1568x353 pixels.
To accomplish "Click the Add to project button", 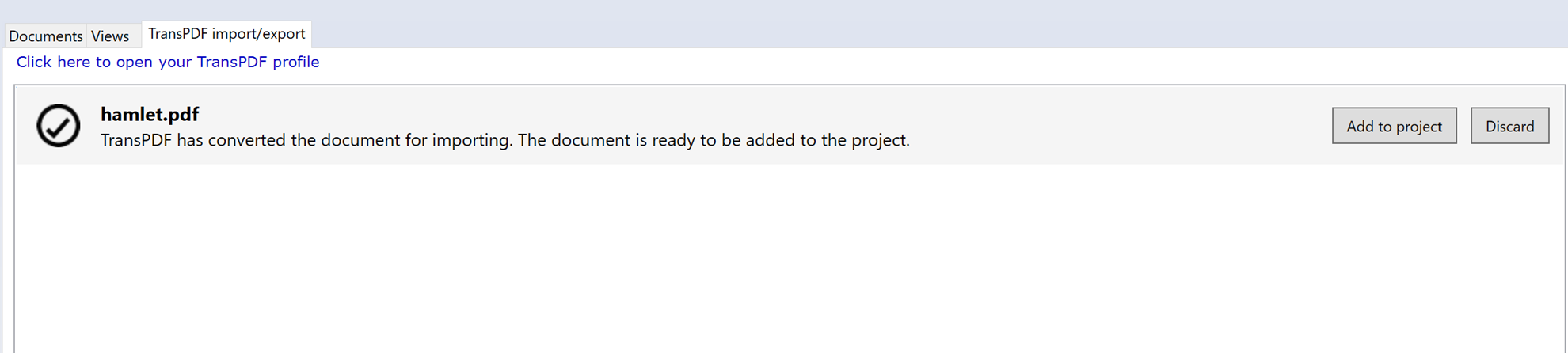I will pyautogui.click(x=1394, y=126).
